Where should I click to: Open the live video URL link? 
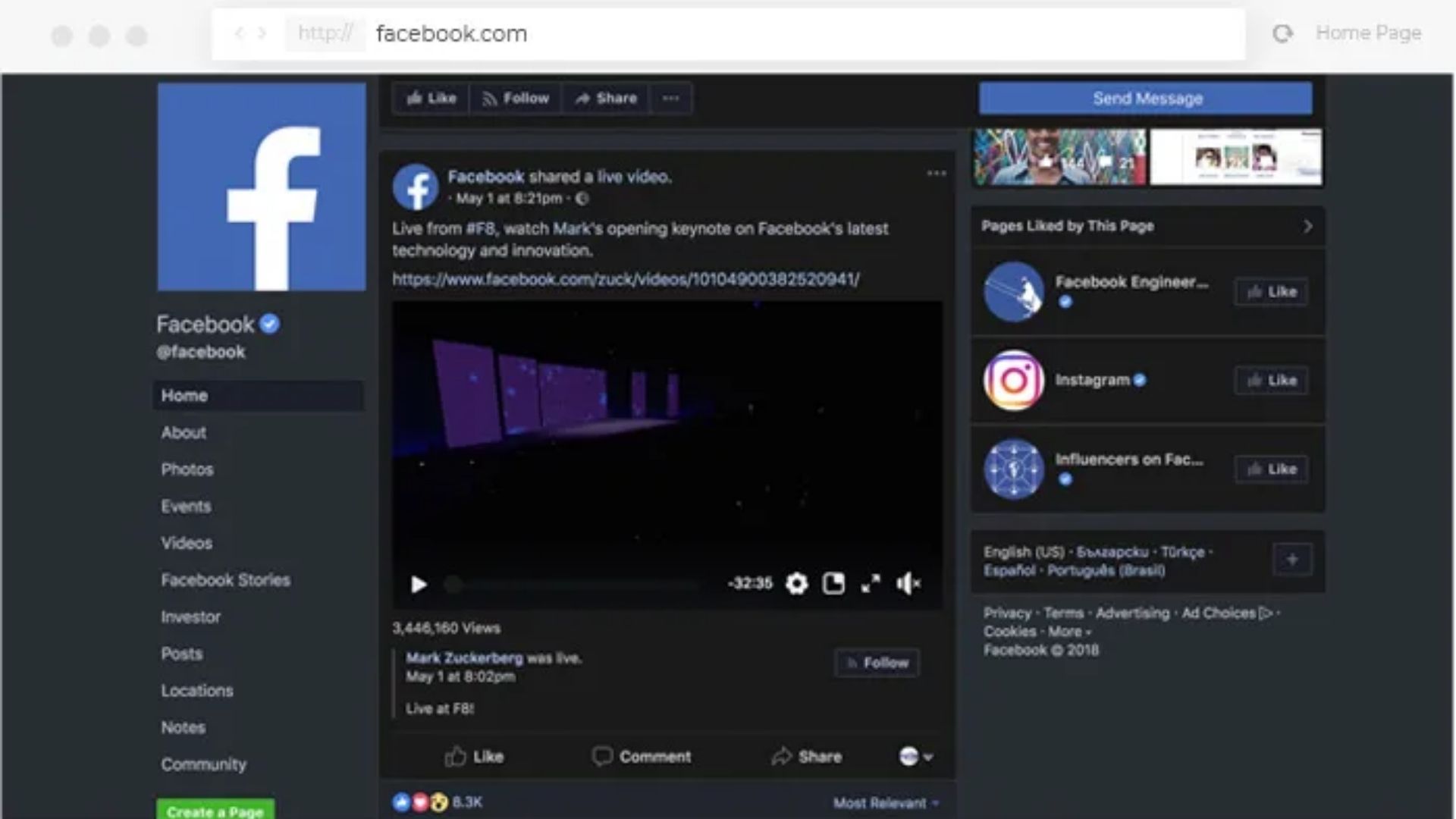pyautogui.click(x=626, y=279)
